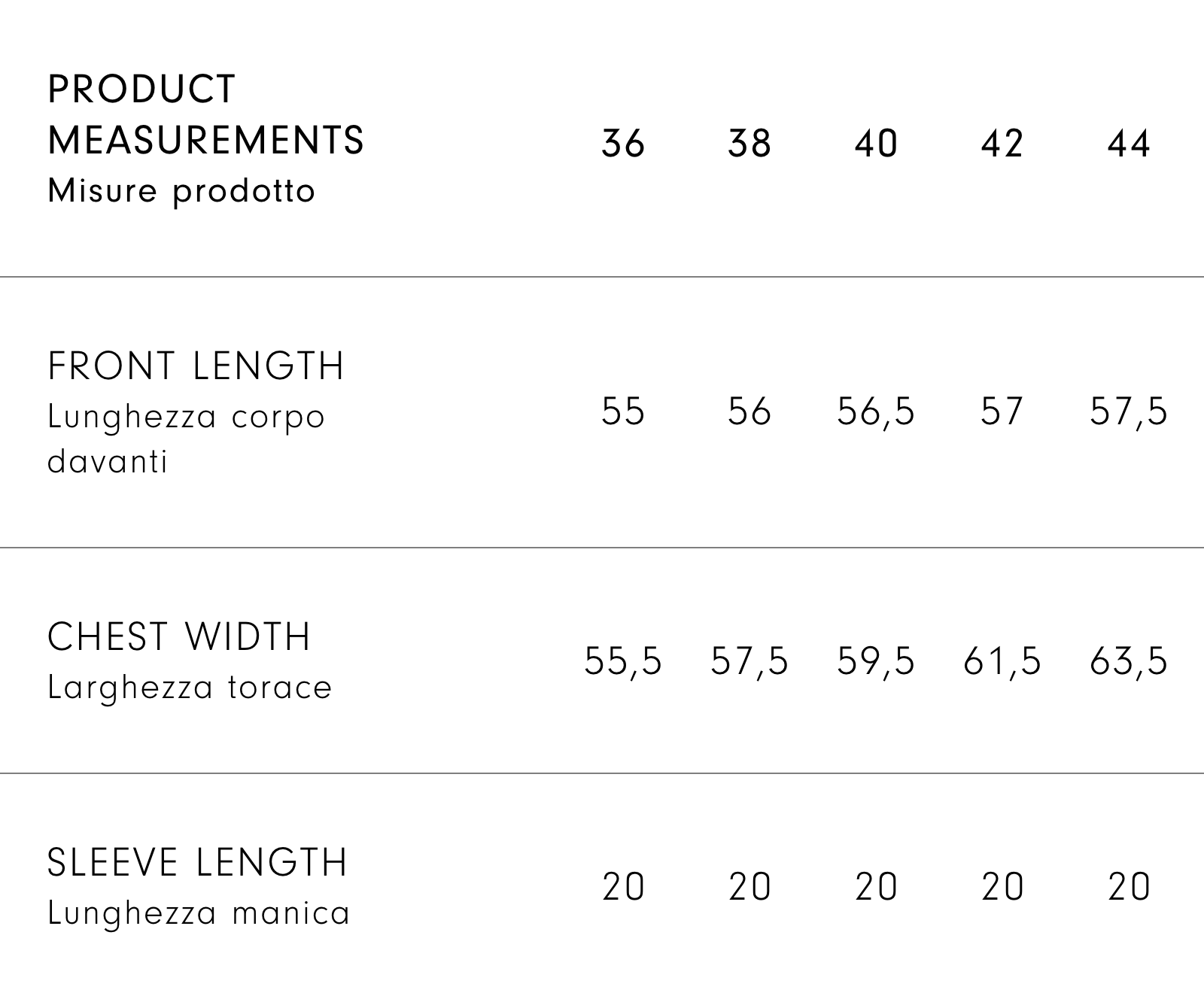This screenshot has width=1204, height=1002.
Task: Click chest width value 59,5
Action: click(x=876, y=661)
